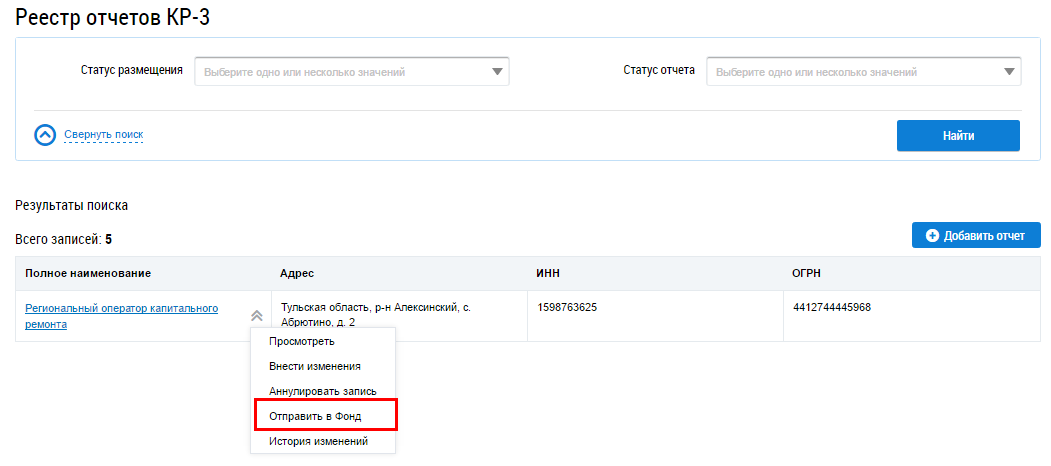Viewport: 1051px width, 466px height.
Task: Select Внести изменения in the menu
Action: (315, 366)
